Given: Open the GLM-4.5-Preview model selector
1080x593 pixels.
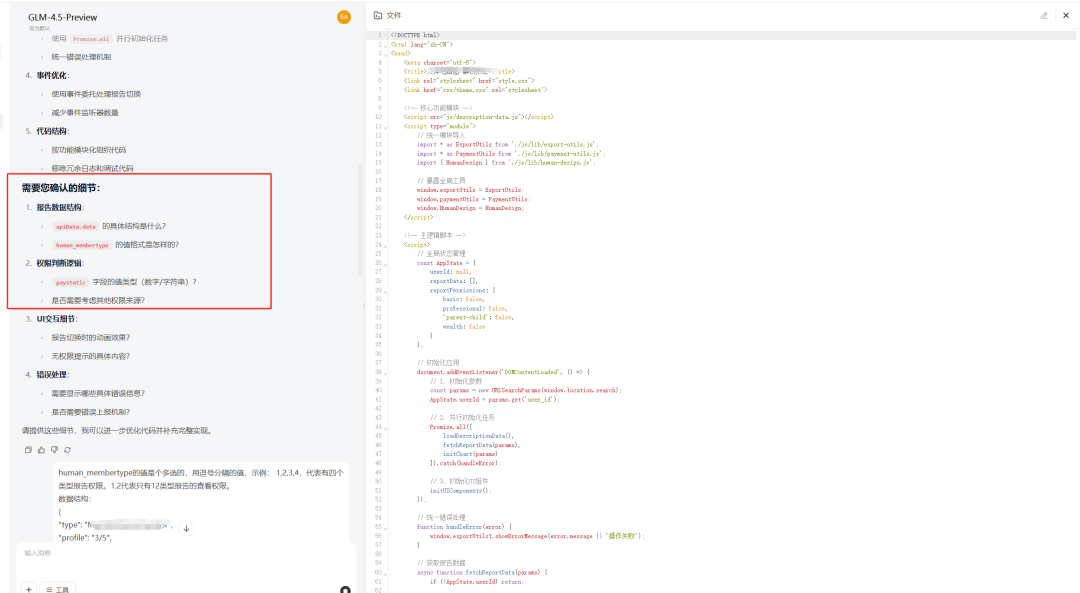Looking at the screenshot, I should [x=62, y=17].
